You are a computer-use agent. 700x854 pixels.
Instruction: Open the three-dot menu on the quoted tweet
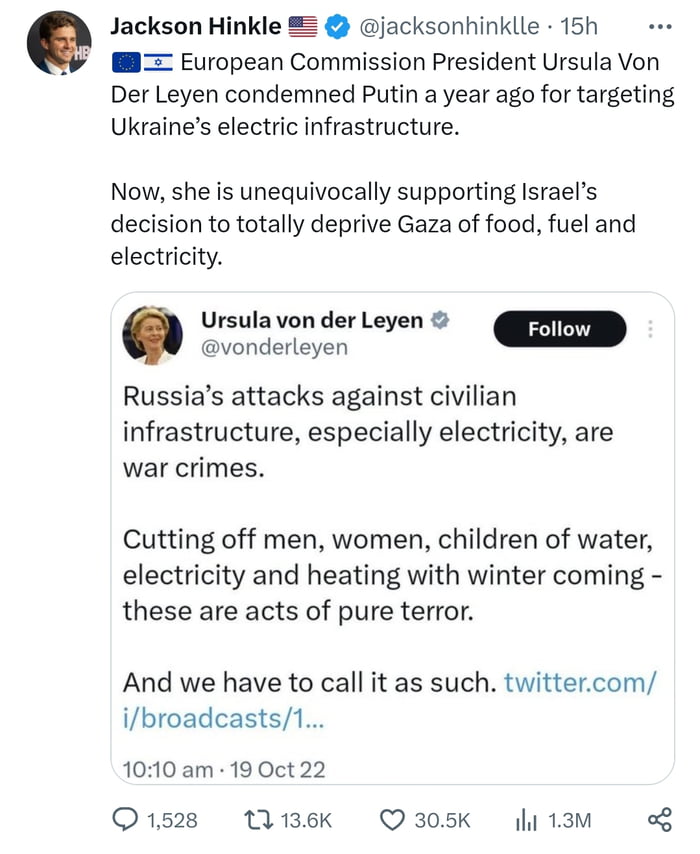[x=651, y=328]
